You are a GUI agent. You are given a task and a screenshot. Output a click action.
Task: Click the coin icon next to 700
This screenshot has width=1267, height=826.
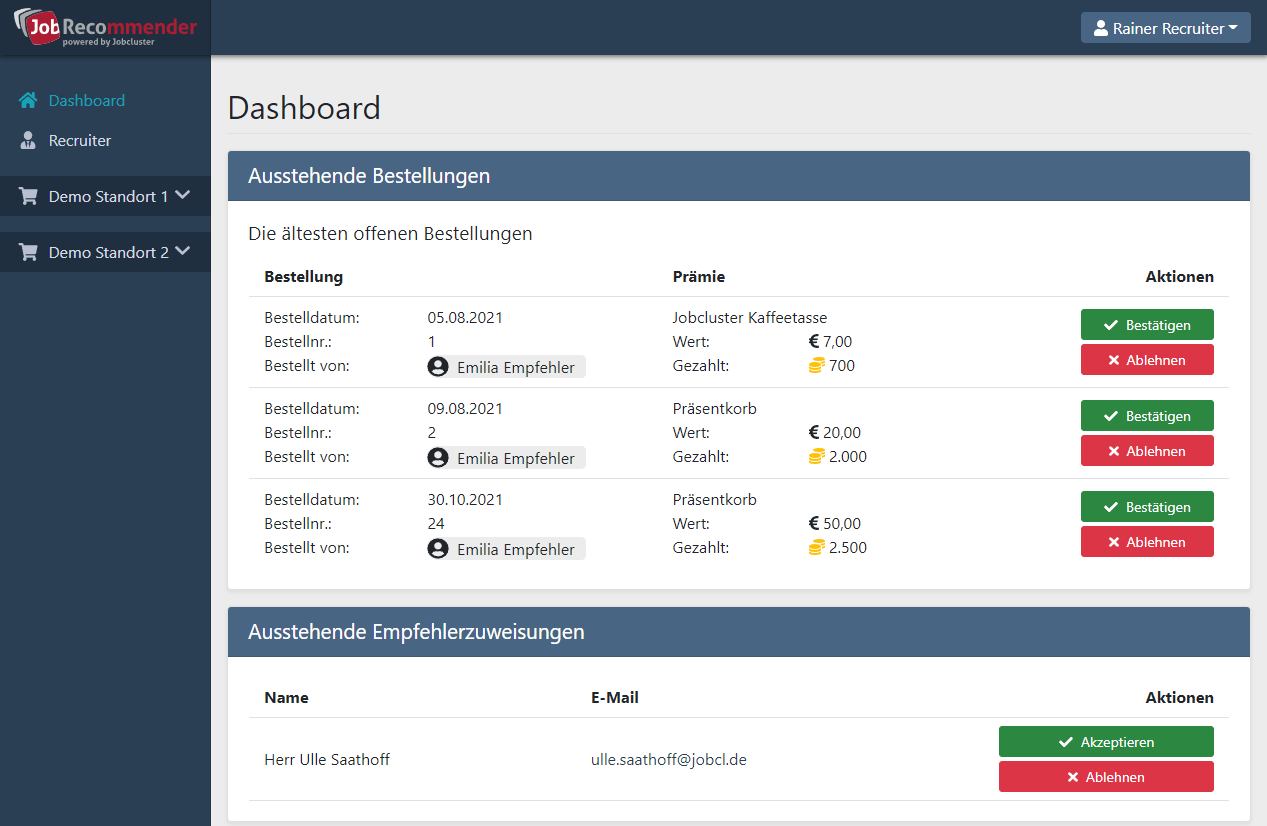click(817, 366)
